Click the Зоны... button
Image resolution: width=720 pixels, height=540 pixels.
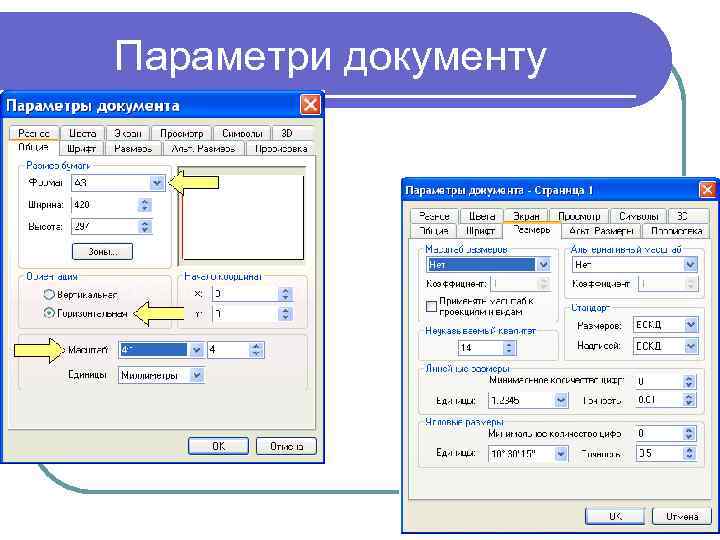102,252
